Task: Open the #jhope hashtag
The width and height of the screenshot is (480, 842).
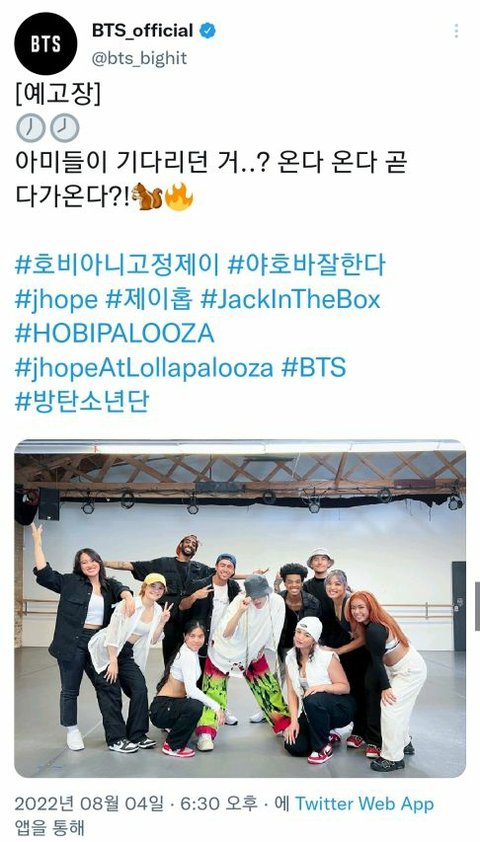Action: click(x=56, y=300)
